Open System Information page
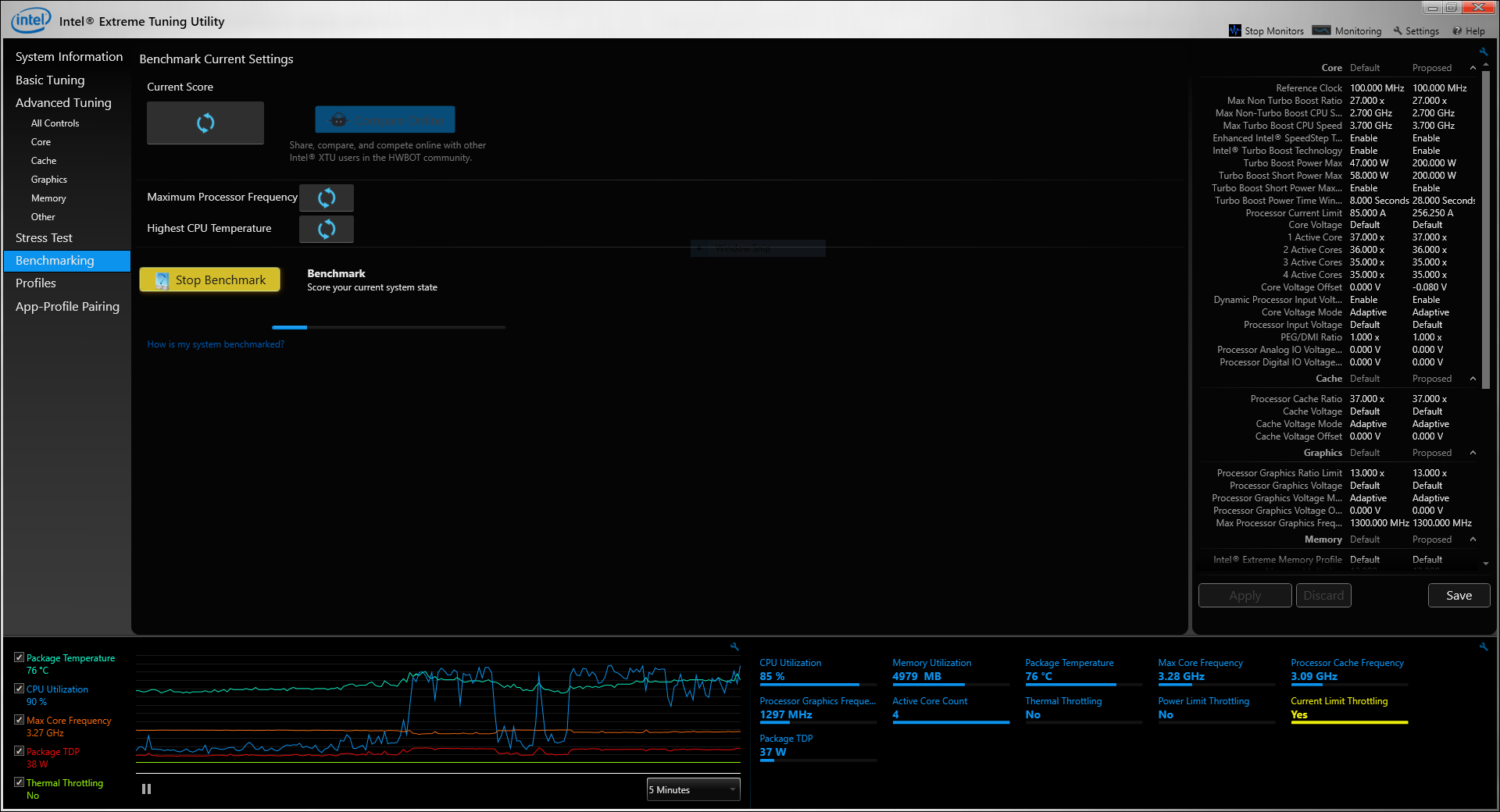This screenshot has height=812, width=1500. [69, 57]
